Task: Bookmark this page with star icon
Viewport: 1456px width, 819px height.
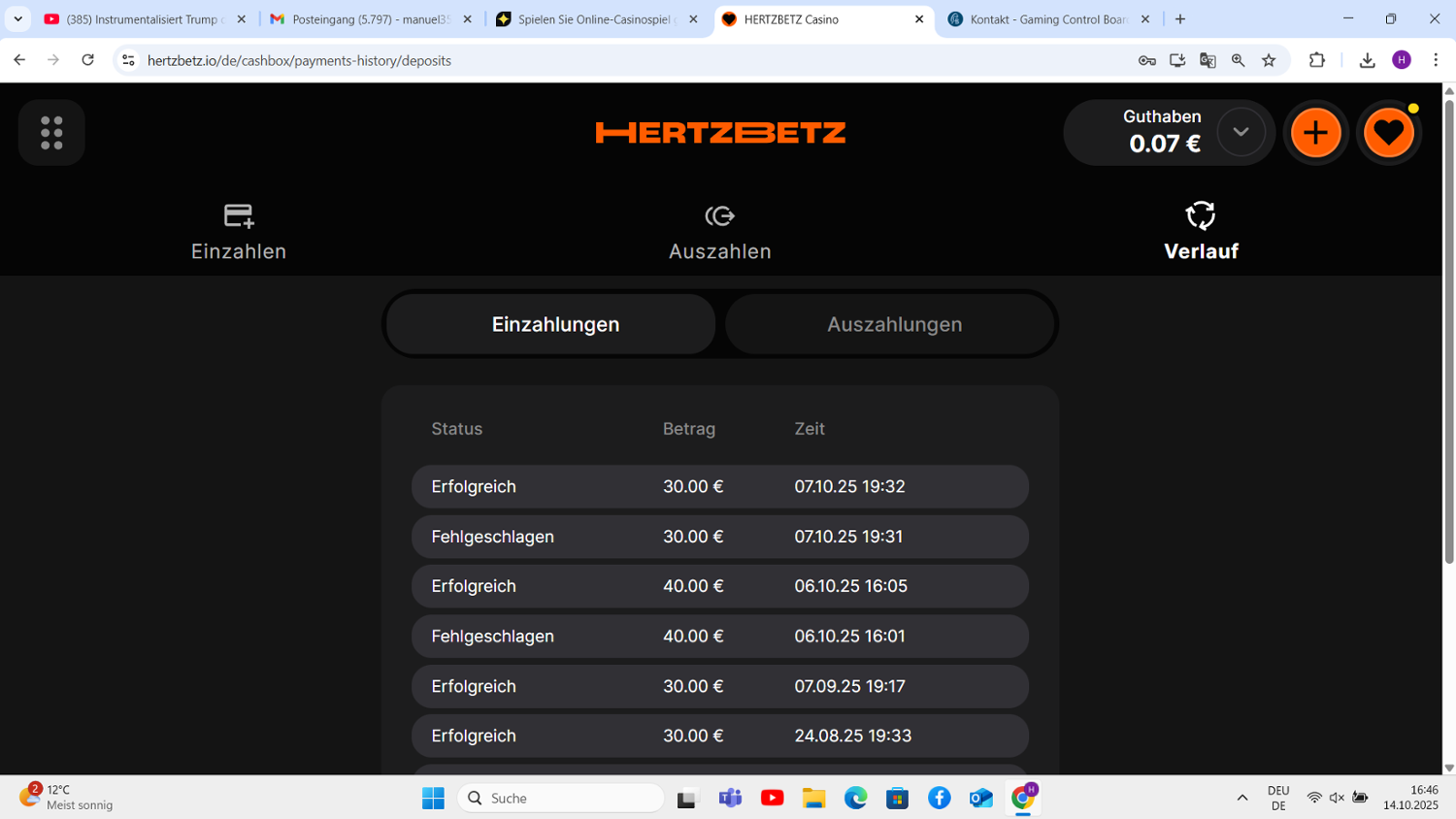Action: tap(1269, 60)
